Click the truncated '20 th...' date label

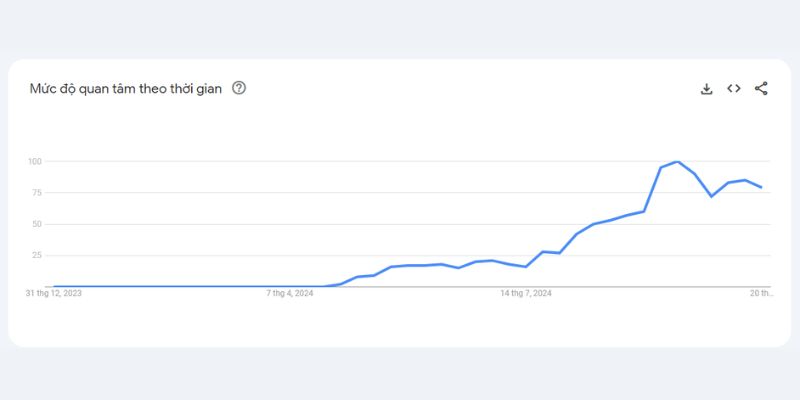[761, 293]
